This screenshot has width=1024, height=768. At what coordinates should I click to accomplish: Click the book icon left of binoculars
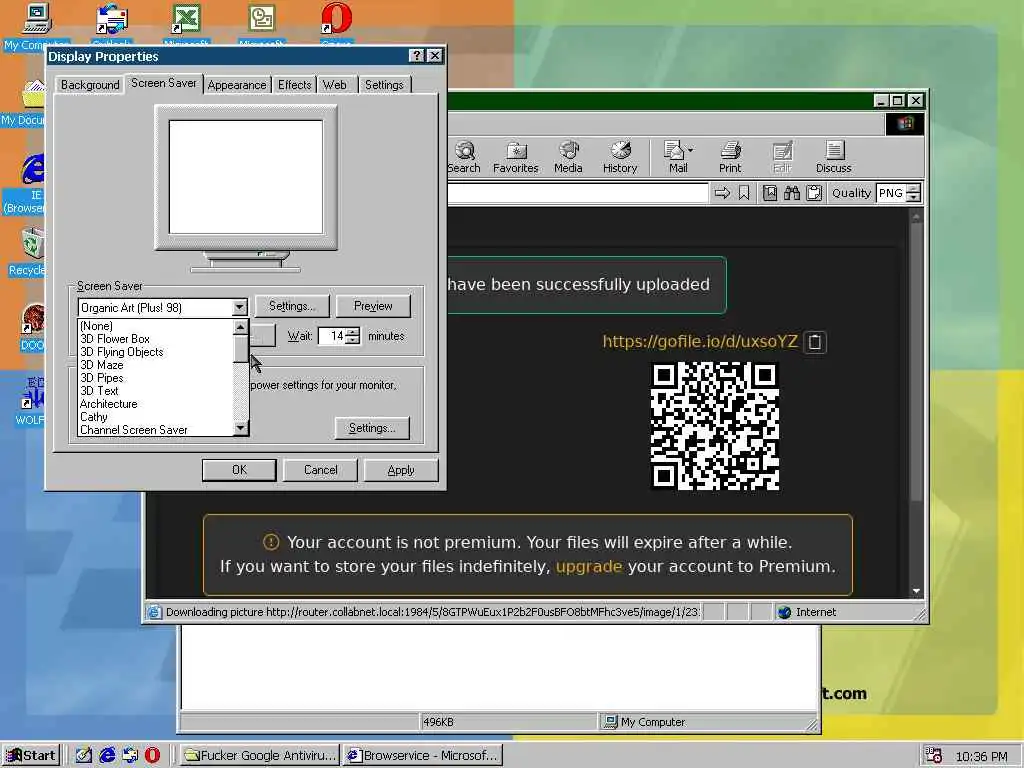click(x=770, y=193)
